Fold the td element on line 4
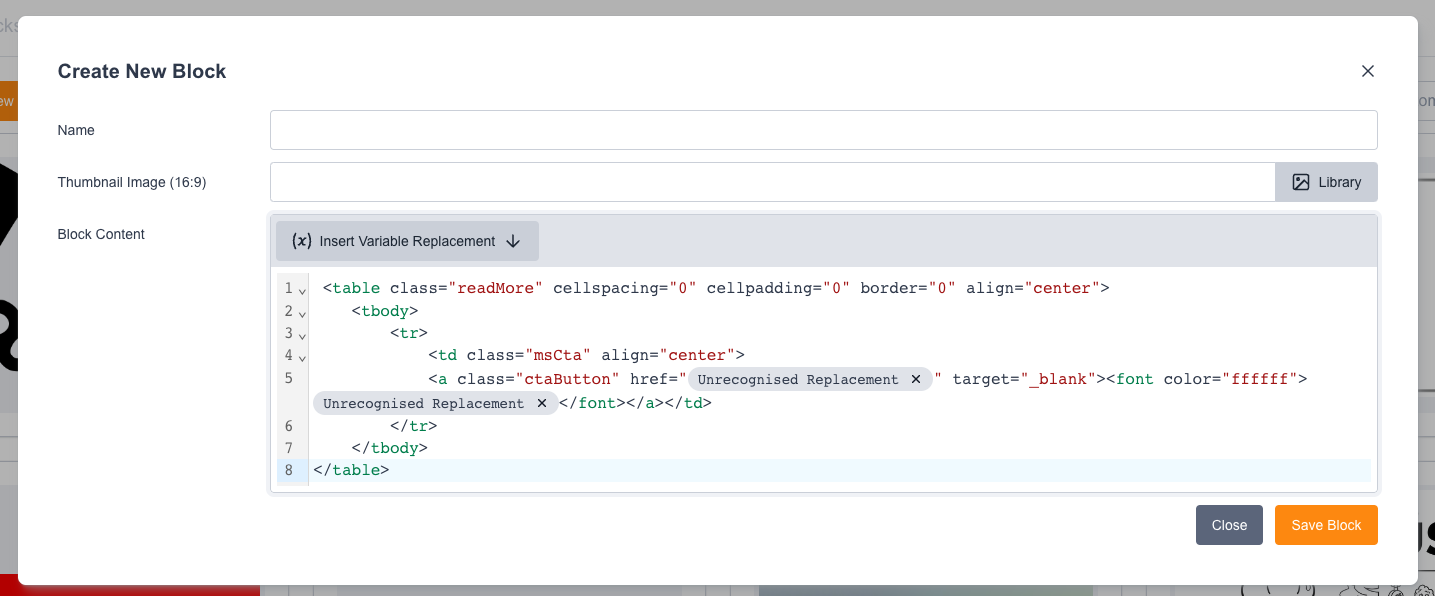The width and height of the screenshot is (1435, 596). (302, 358)
